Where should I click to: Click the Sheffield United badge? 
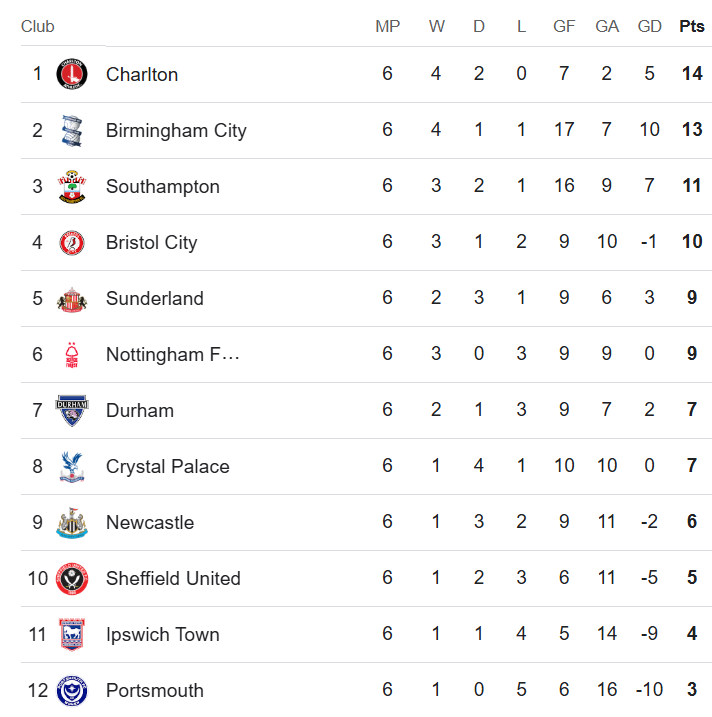(72, 579)
